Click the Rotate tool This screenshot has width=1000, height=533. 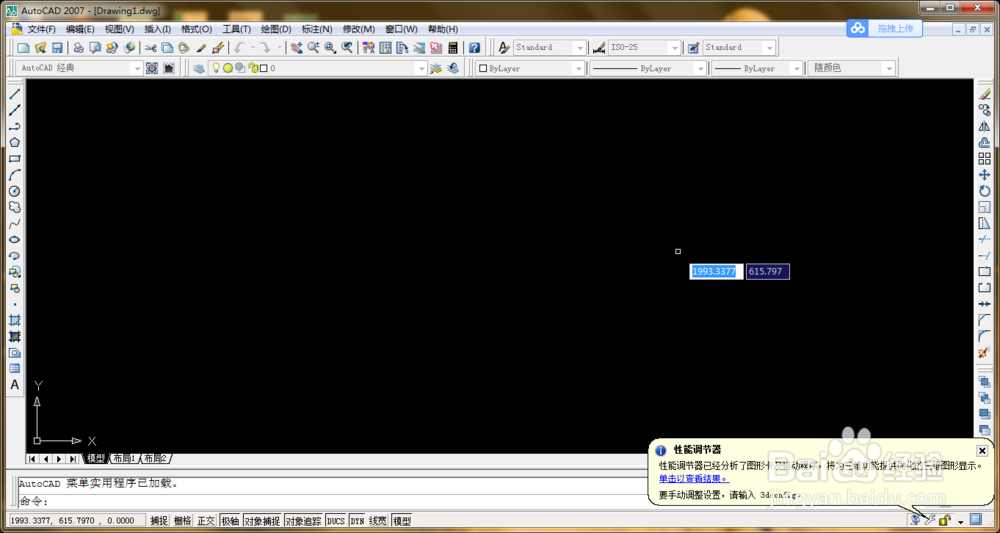(x=984, y=191)
